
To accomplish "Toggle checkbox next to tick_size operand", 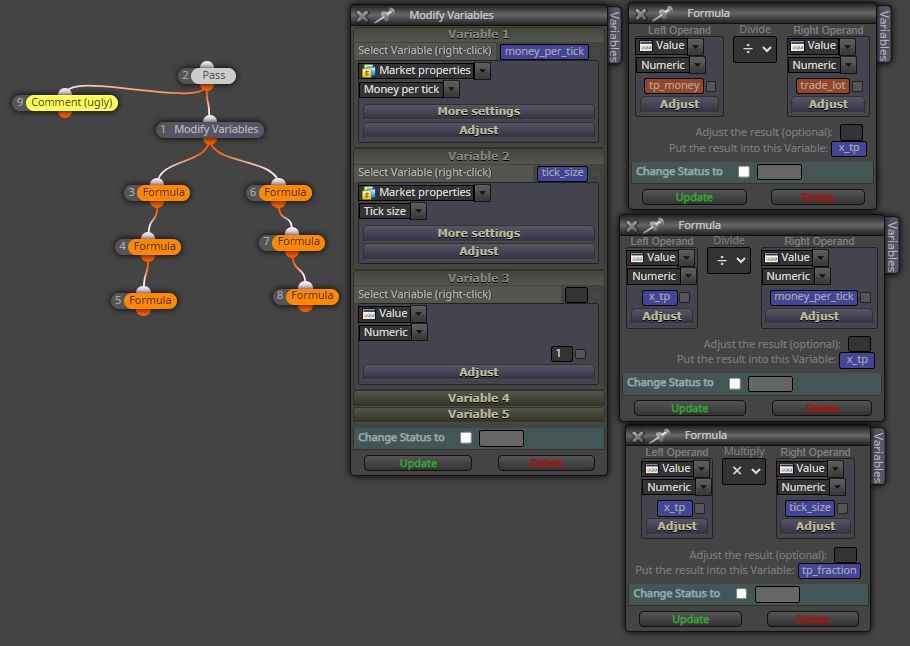I will [842, 508].
